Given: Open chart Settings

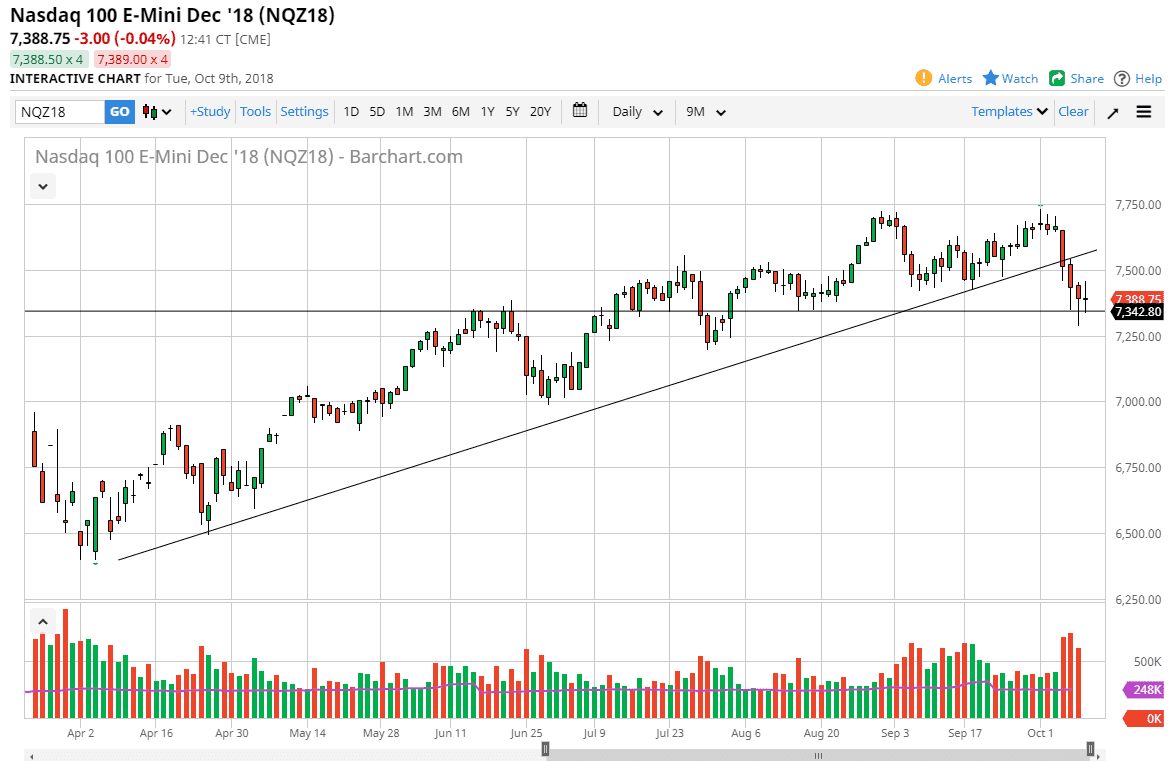Looking at the screenshot, I should [x=304, y=111].
